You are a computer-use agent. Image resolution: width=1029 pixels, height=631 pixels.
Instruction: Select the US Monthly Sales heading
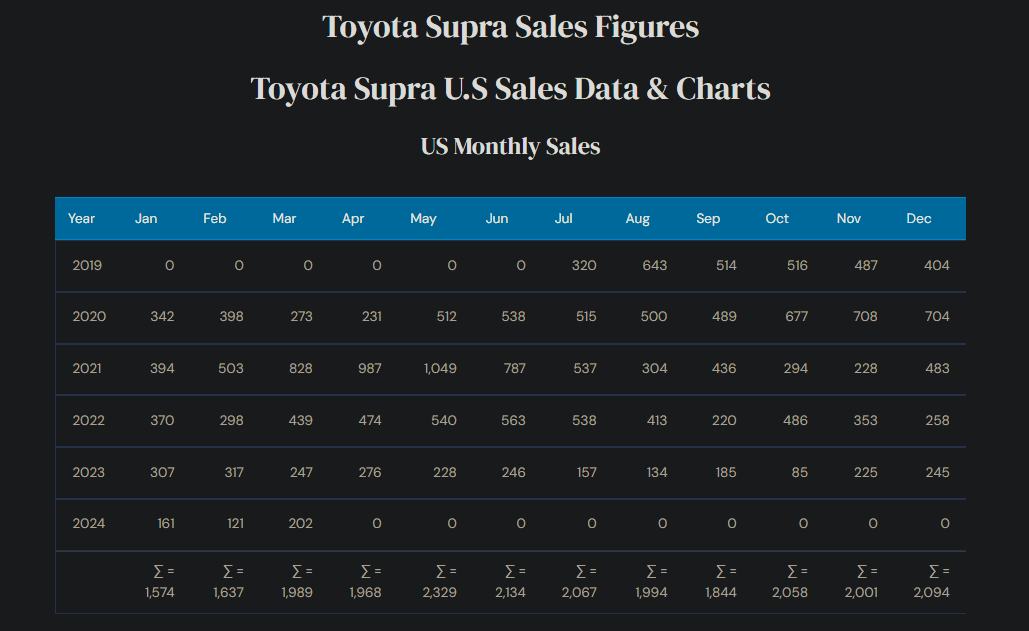click(x=511, y=146)
